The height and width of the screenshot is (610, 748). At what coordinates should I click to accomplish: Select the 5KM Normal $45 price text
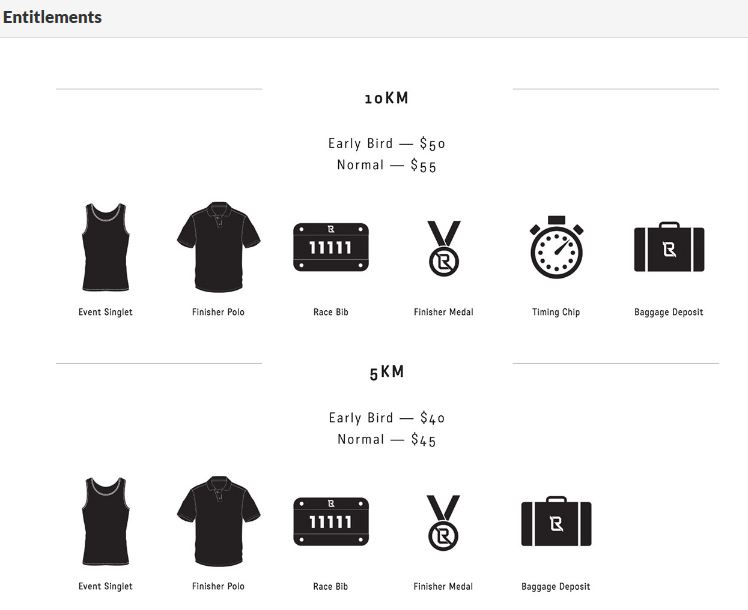point(386,439)
